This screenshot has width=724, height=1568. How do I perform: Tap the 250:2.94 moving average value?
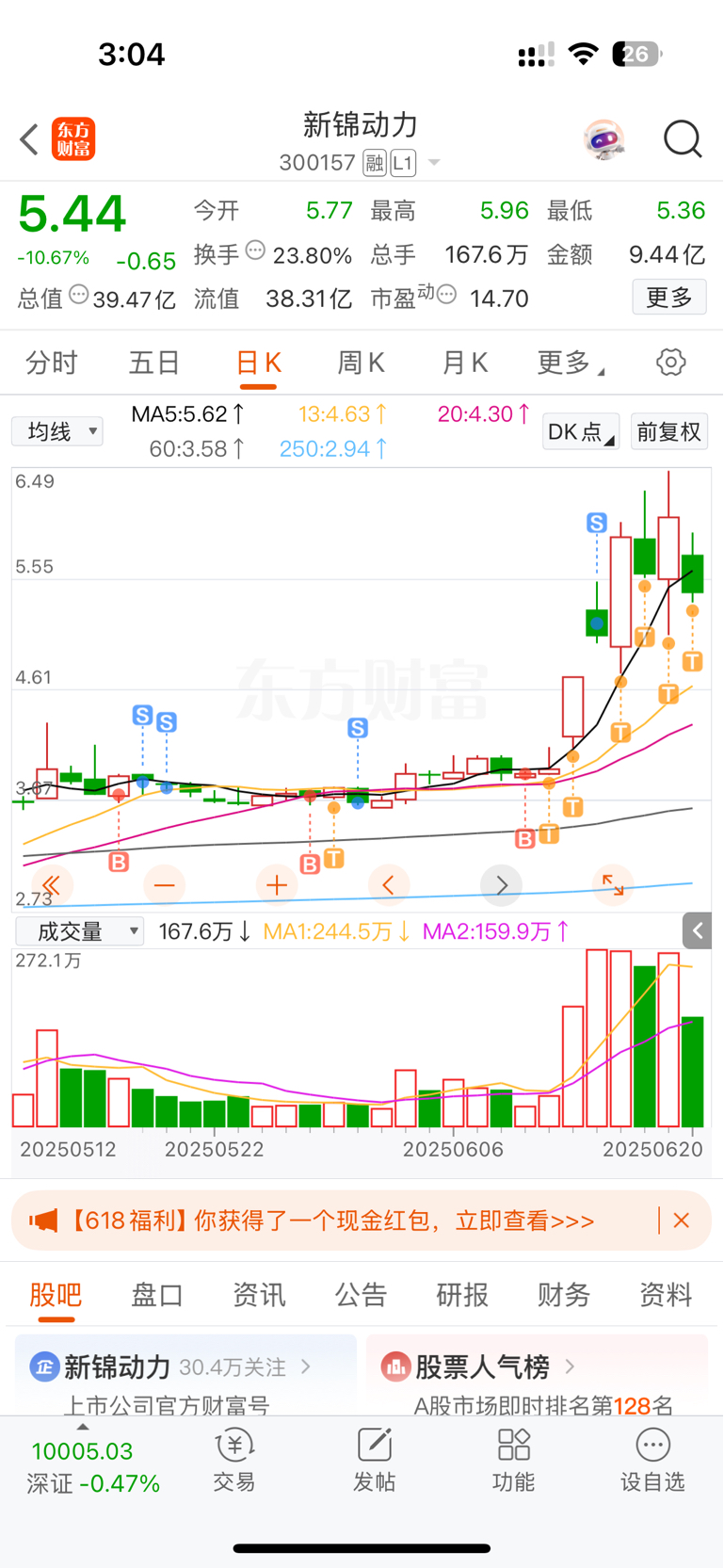coord(333,448)
